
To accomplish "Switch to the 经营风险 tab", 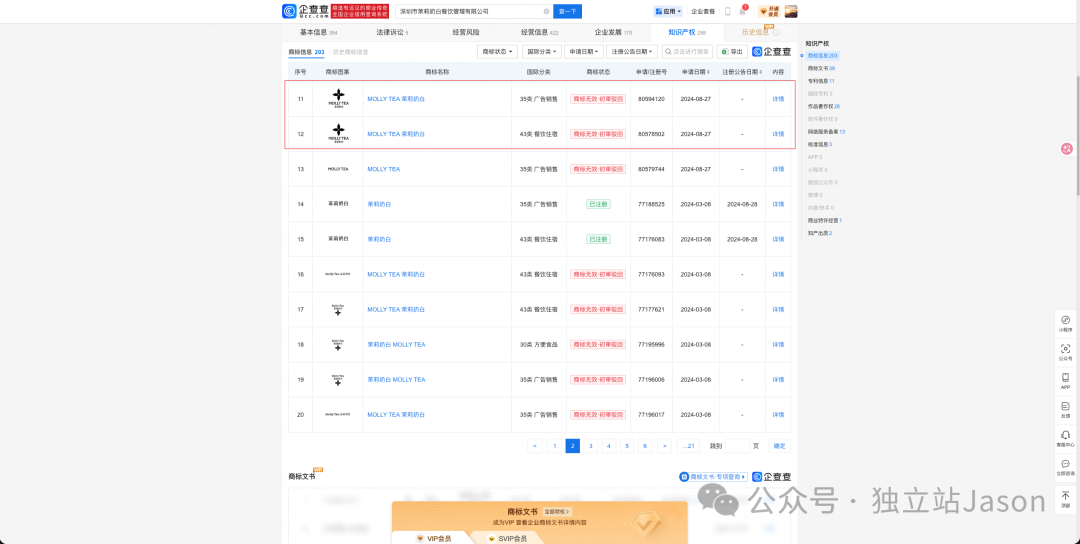I will tap(466, 32).
